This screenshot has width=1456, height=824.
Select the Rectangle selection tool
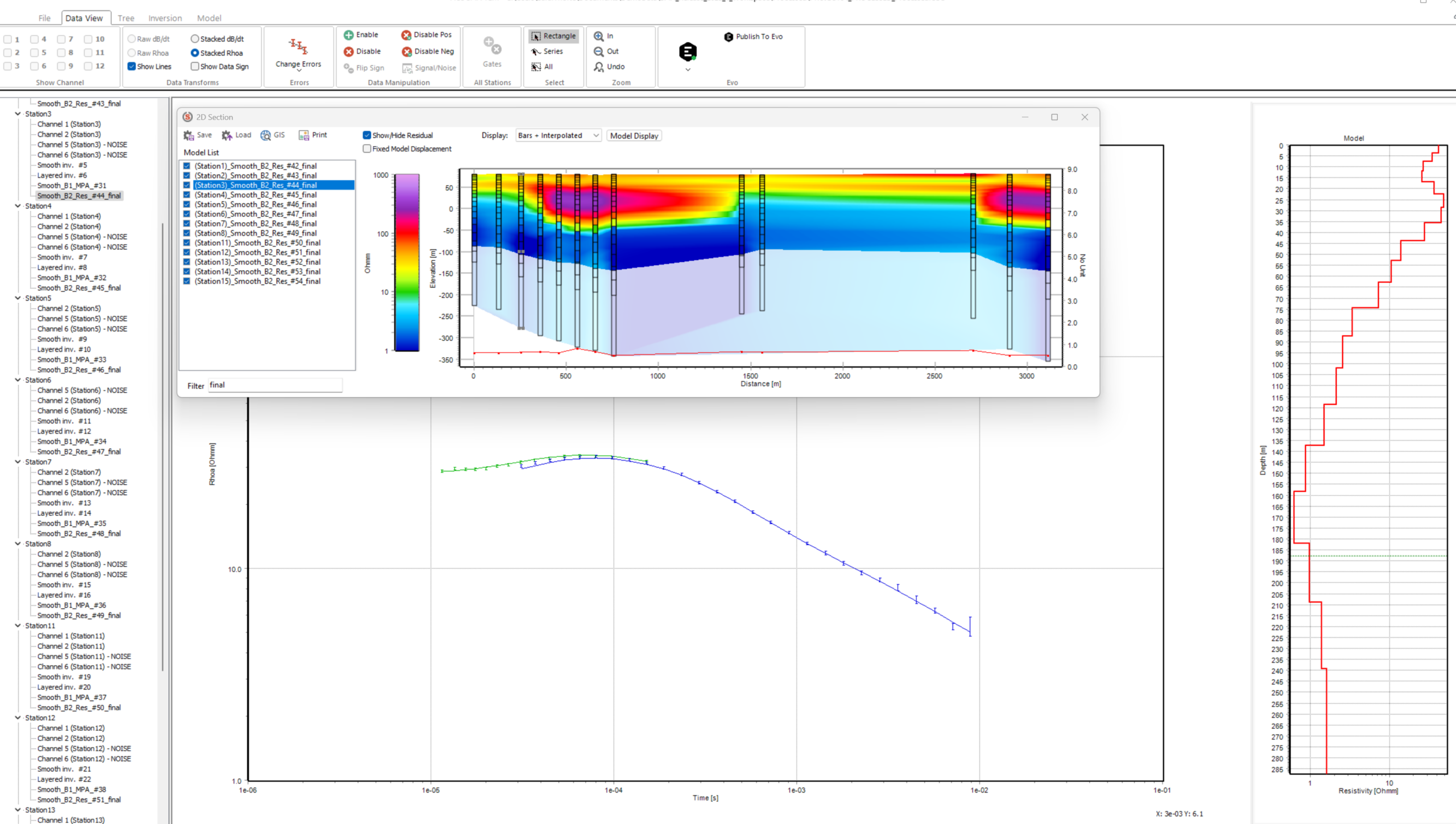pyautogui.click(x=553, y=36)
